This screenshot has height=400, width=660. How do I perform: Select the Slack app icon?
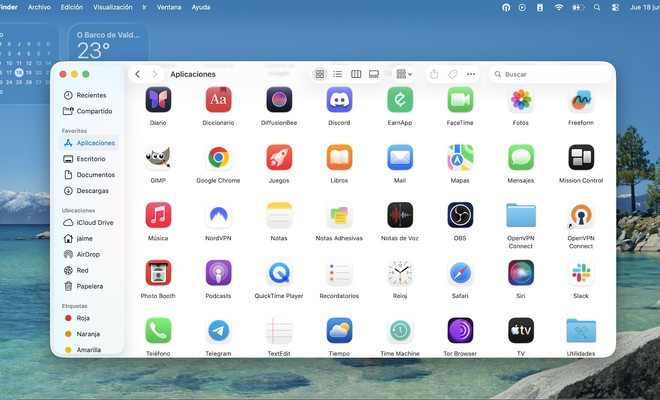click(581, 273)
